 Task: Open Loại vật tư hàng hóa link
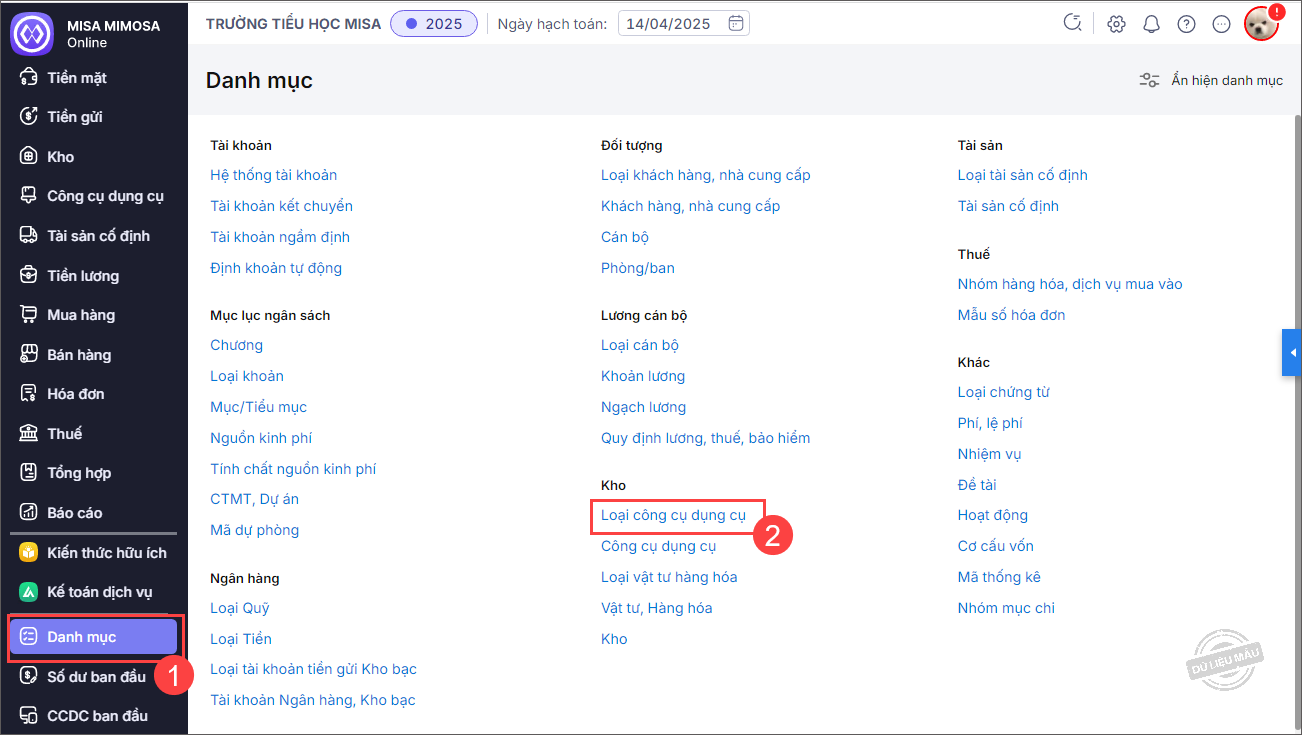(669, 577)
